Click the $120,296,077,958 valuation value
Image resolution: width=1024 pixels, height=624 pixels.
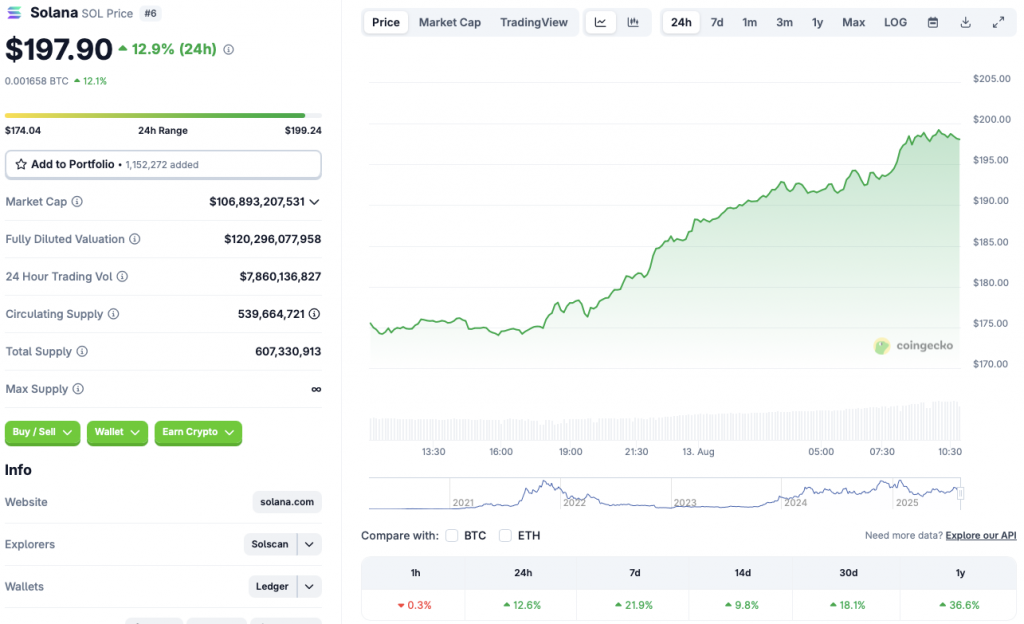tap(272, 239)
